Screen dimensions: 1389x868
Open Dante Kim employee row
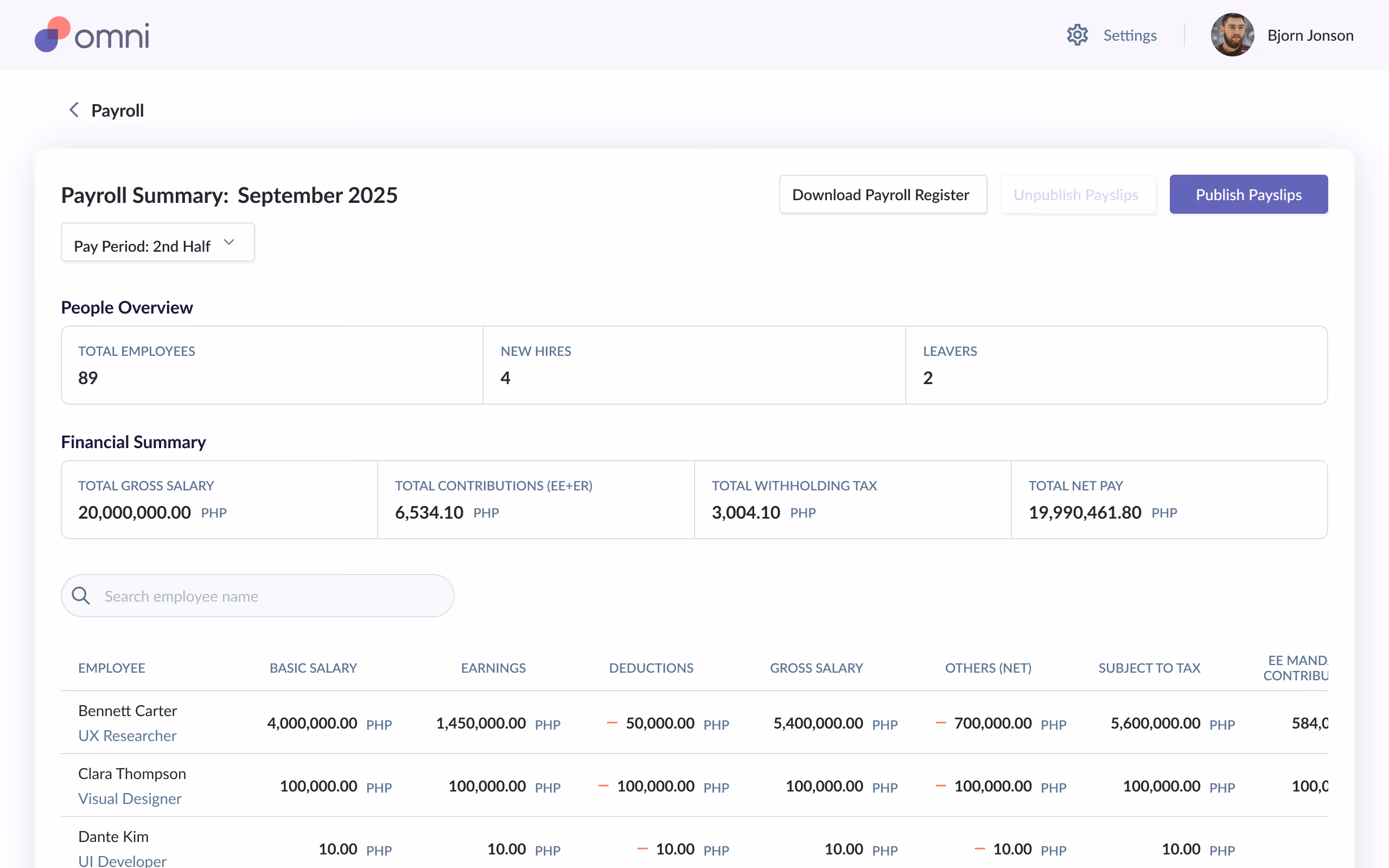pos(694,843)
